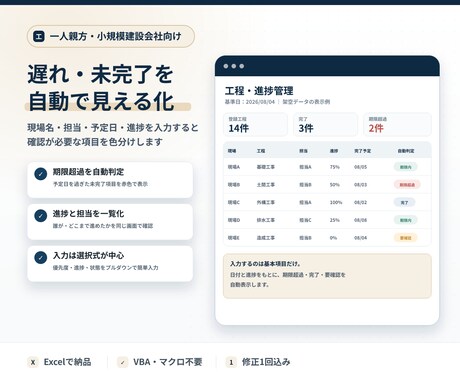The image size is (460, 380).
Task: Click the check icon next to VBA・マクロ不要
Action: 123,362
